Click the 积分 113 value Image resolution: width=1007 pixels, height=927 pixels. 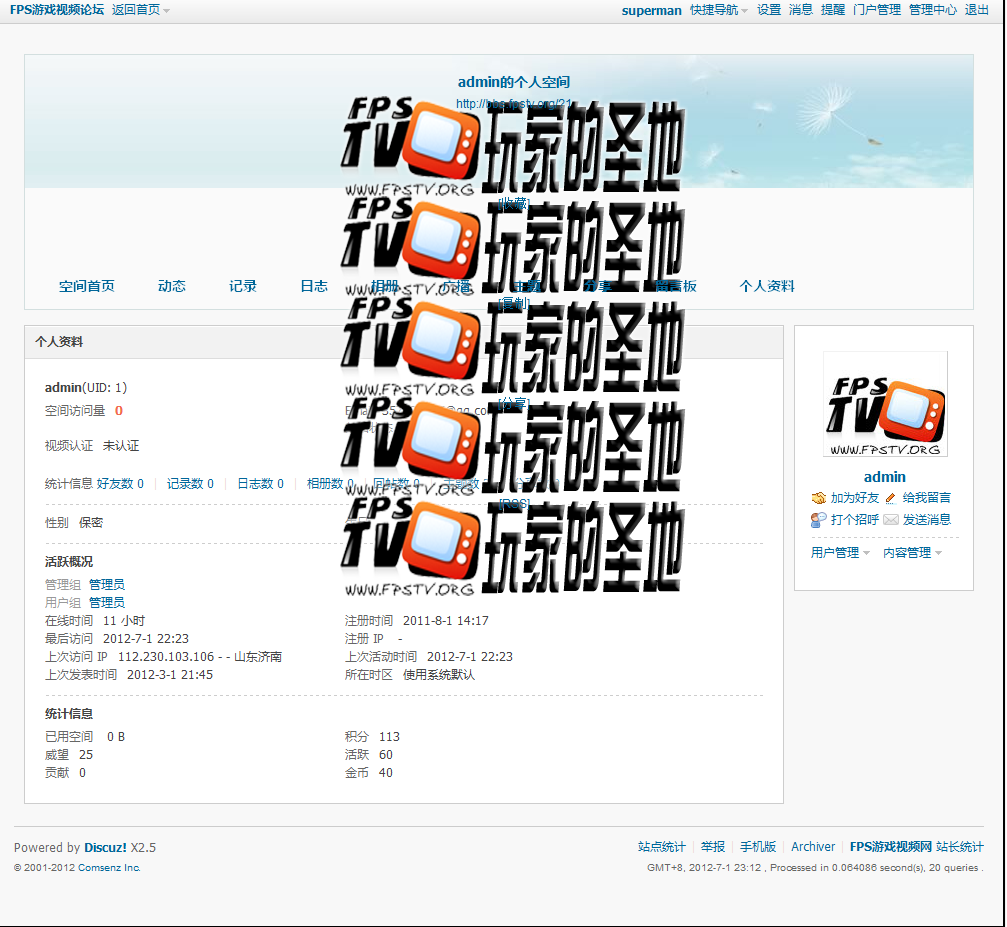click(389, 737)
